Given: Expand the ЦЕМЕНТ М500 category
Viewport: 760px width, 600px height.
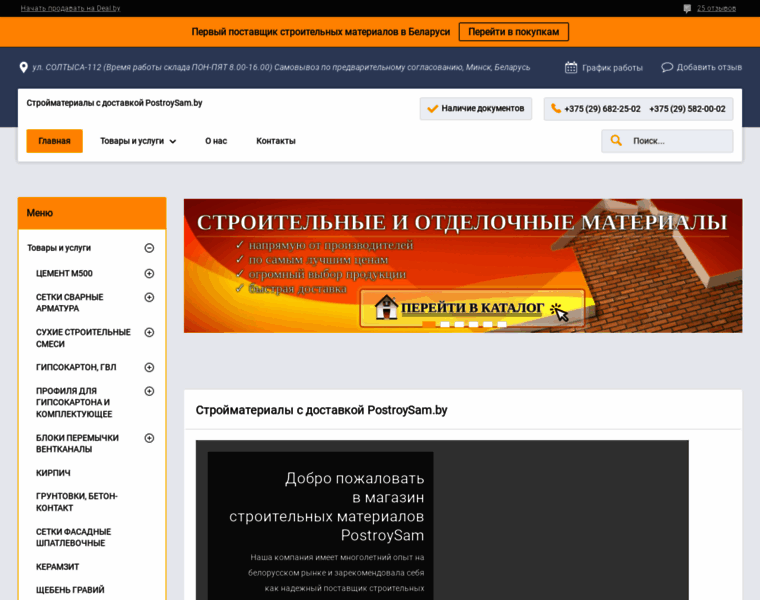Looking at the screenshot, I should tap(149, 273).
